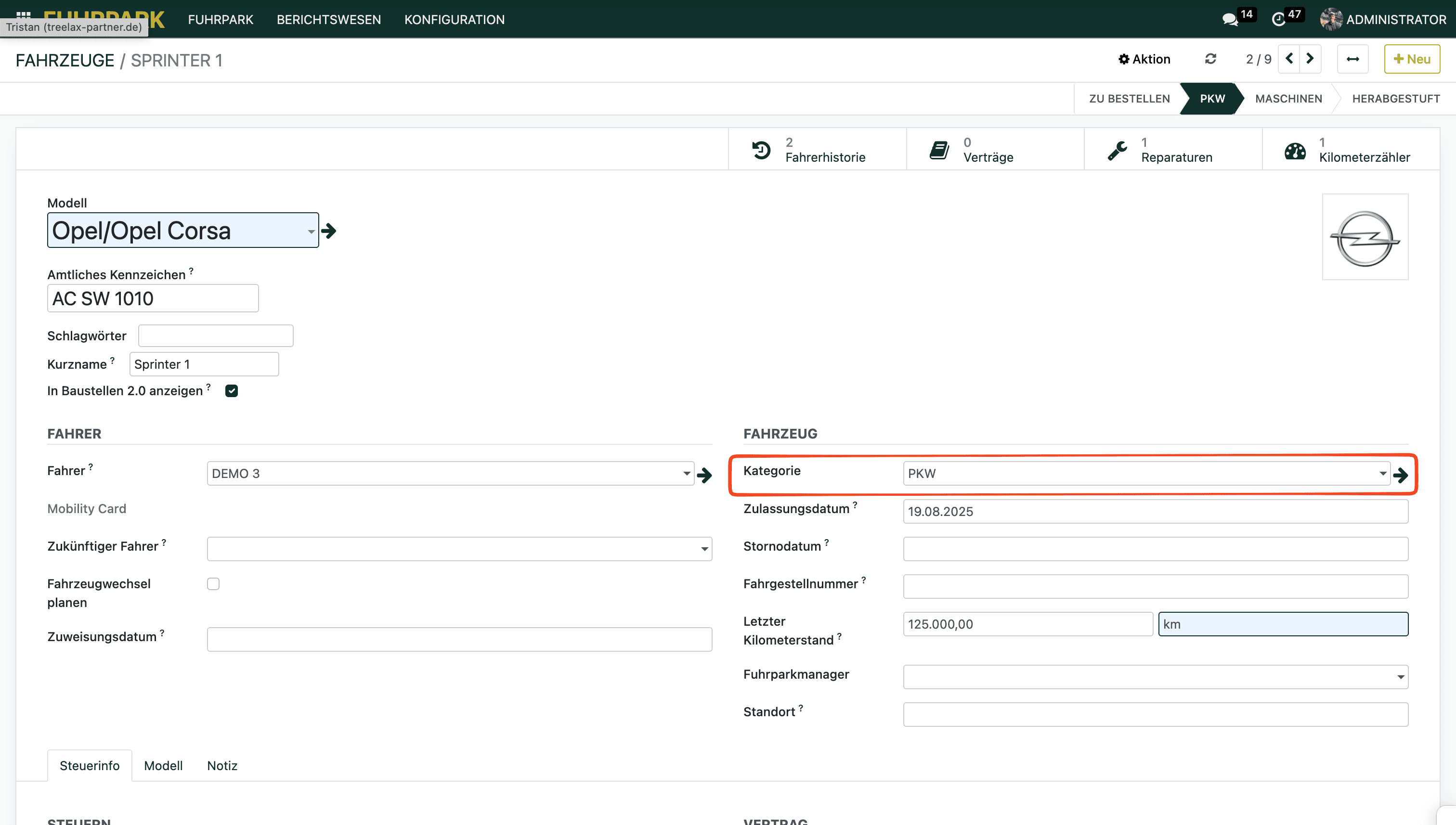The image size is (1456, 825).
Task: Click the refresh record icon
Action: coord(1210,59)
